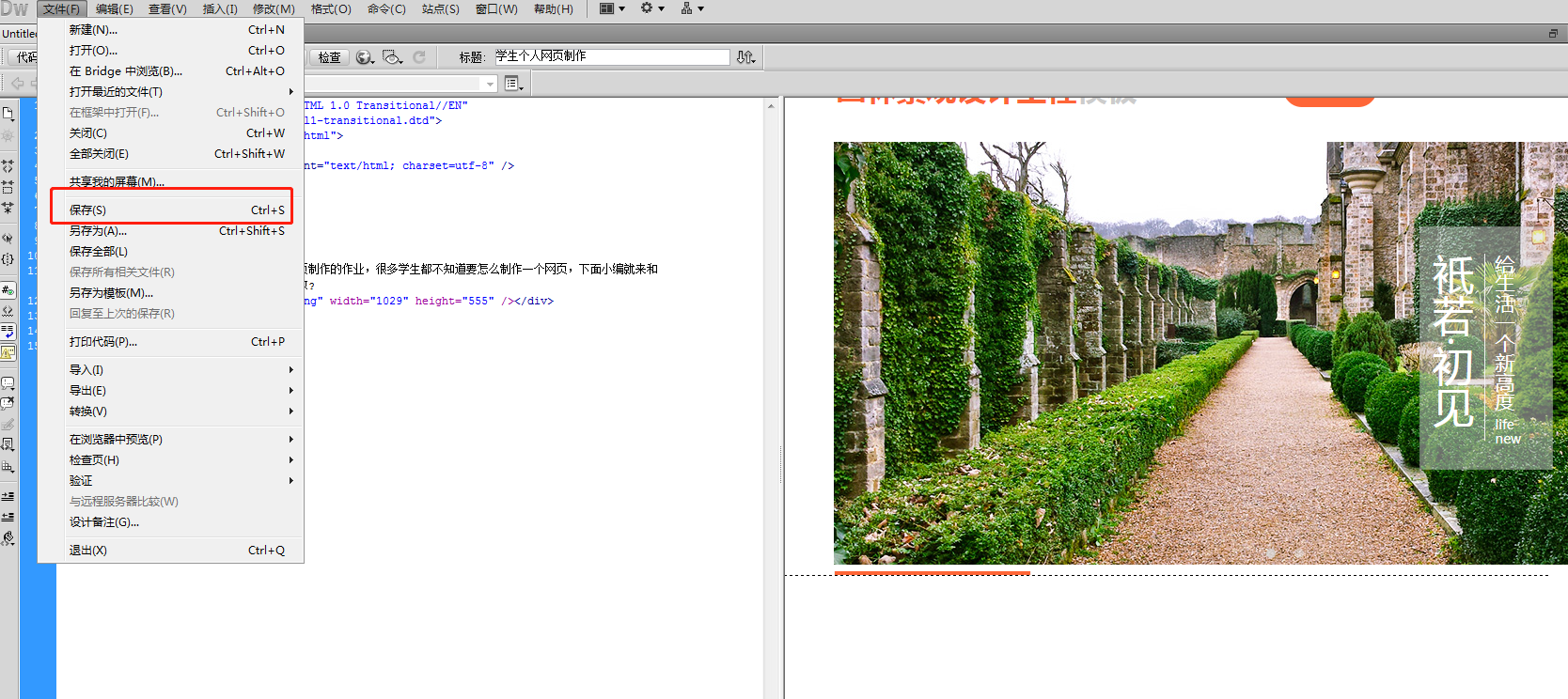Image resolution: width=1568 pixels, height=699 pixels.
Task: Click the open documents icon in coding toolbar
Action: point(8,114)
